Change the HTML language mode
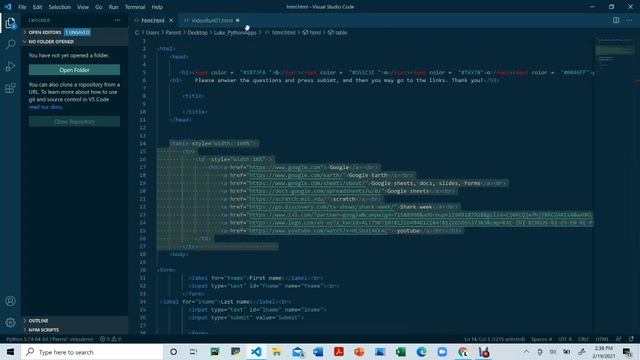This screenshot has width=640, height=360. (602, 339)
